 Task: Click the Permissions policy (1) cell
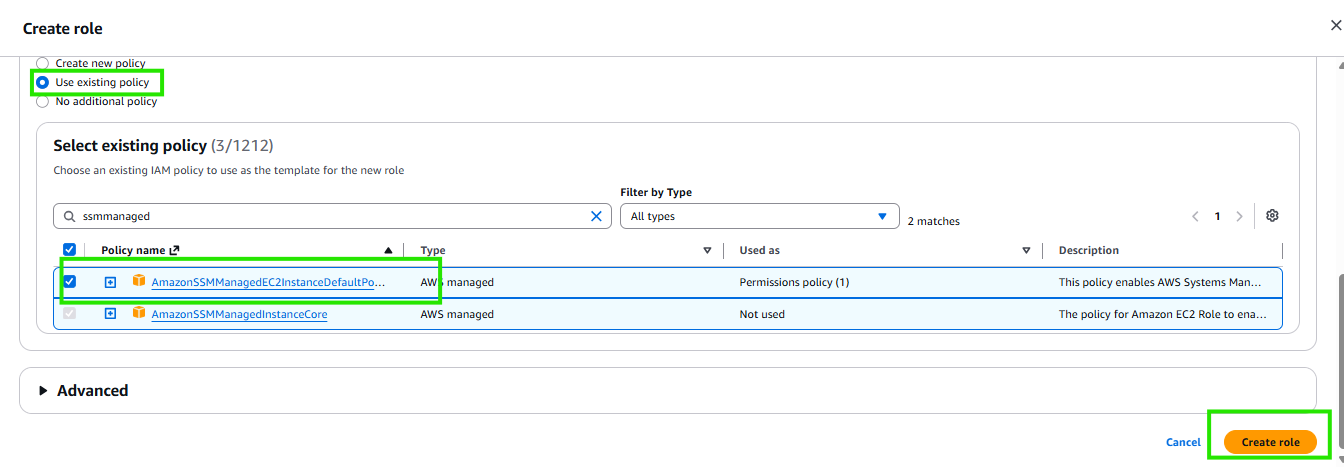point(794,282)
